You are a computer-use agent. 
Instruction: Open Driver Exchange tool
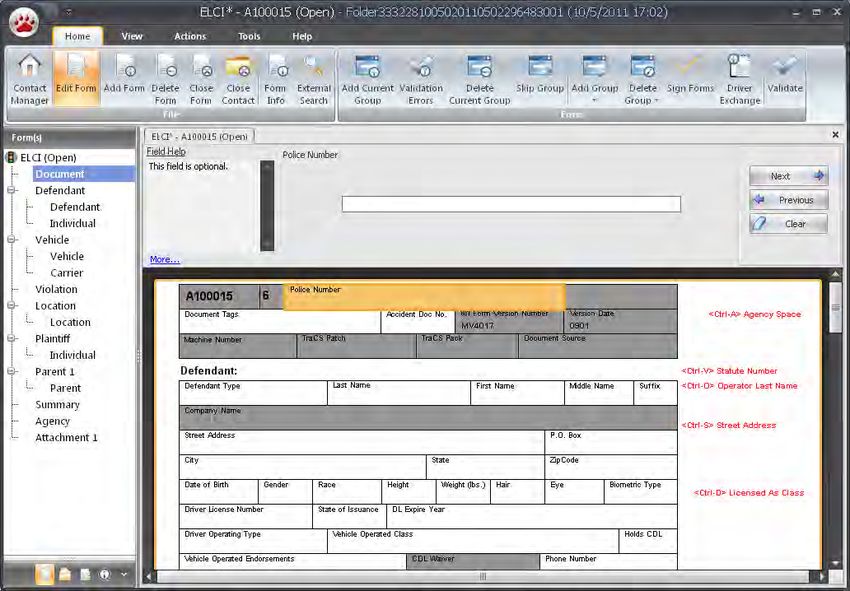click(x=740, y=80)
